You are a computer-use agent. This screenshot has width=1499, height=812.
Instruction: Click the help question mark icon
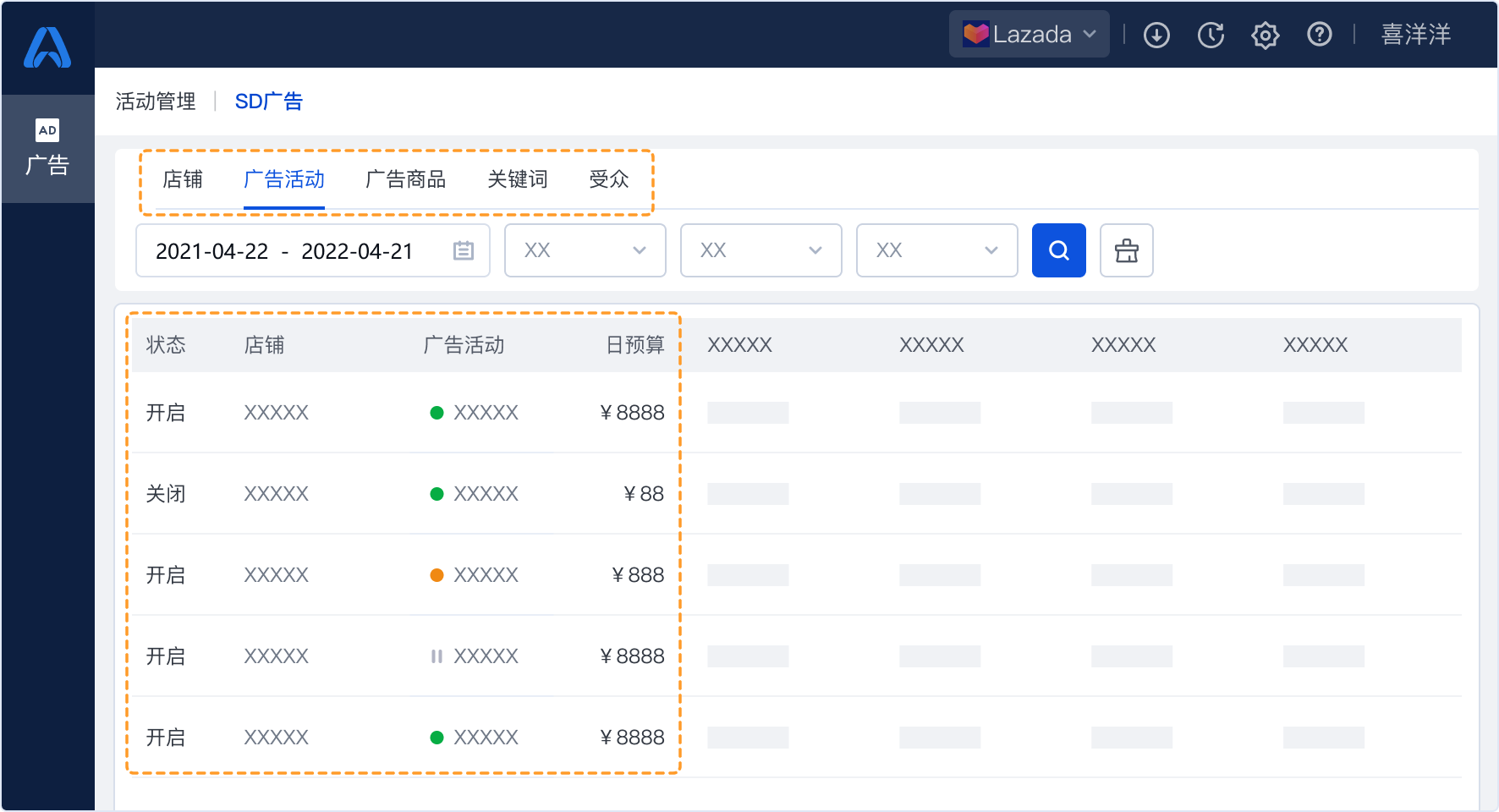point(1319,35)
